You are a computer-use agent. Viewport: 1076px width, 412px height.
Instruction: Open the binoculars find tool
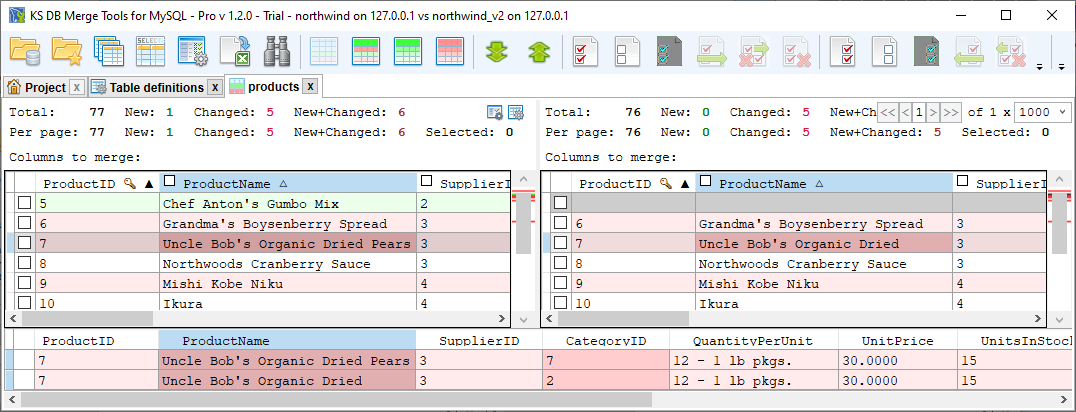276,52
